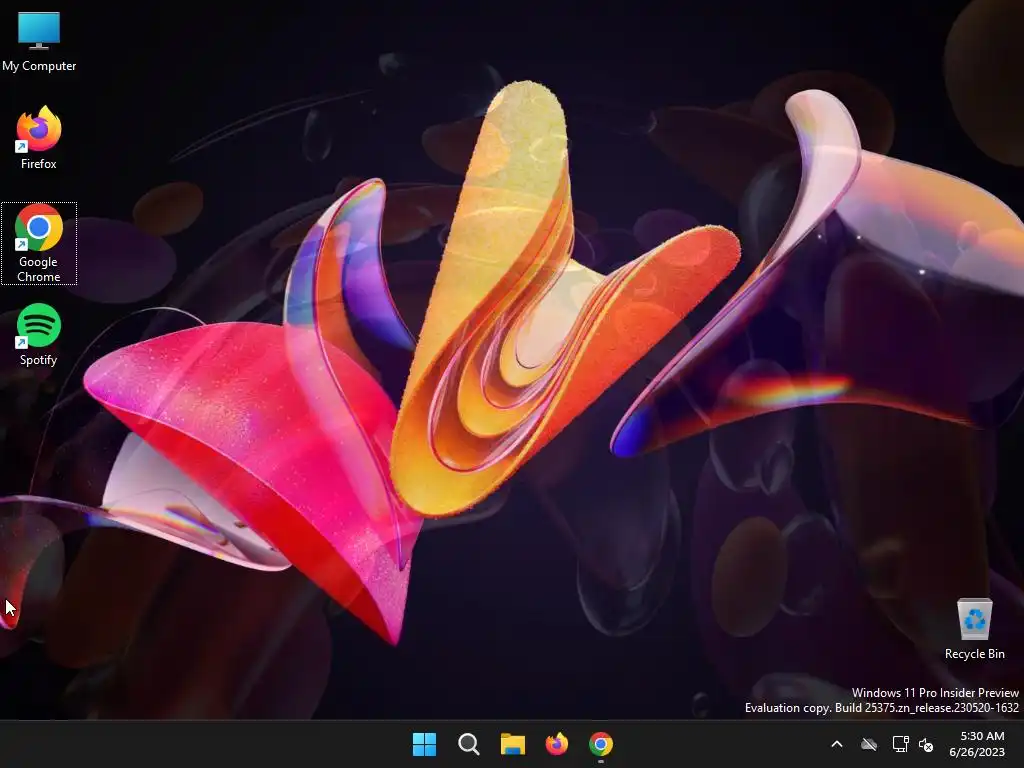Viewport: 1024px width, 768px height.
Task: Show hidden system tray icons
Action: [837, 744]
